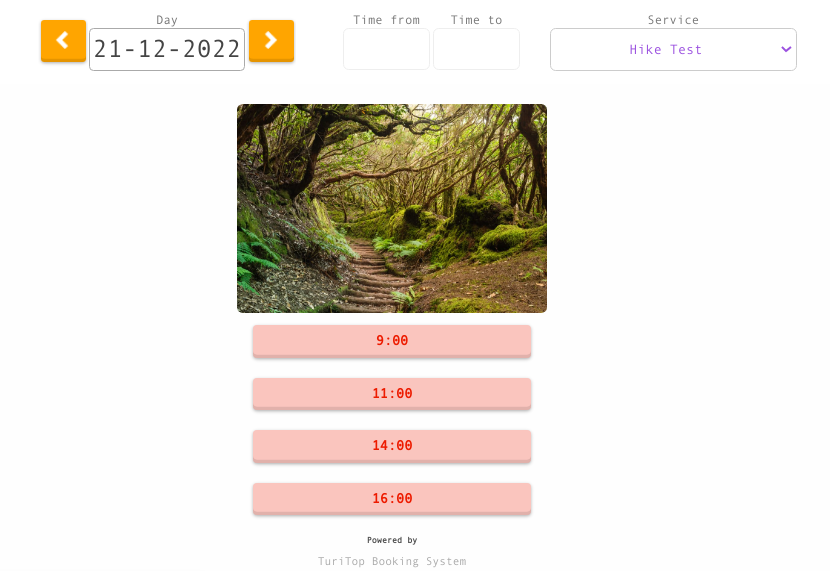Click the Time from label
This screenshot has width=830, height=571.
click(386, 20)
